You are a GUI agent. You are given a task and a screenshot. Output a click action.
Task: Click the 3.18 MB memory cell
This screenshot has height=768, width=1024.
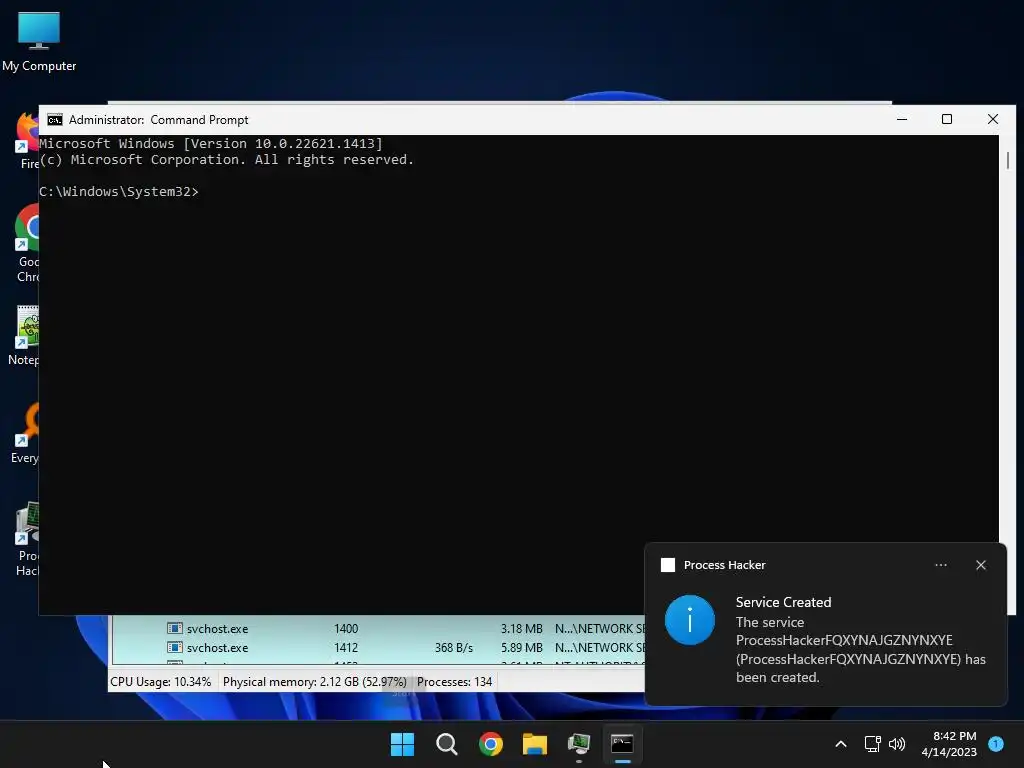click(522, 628)
